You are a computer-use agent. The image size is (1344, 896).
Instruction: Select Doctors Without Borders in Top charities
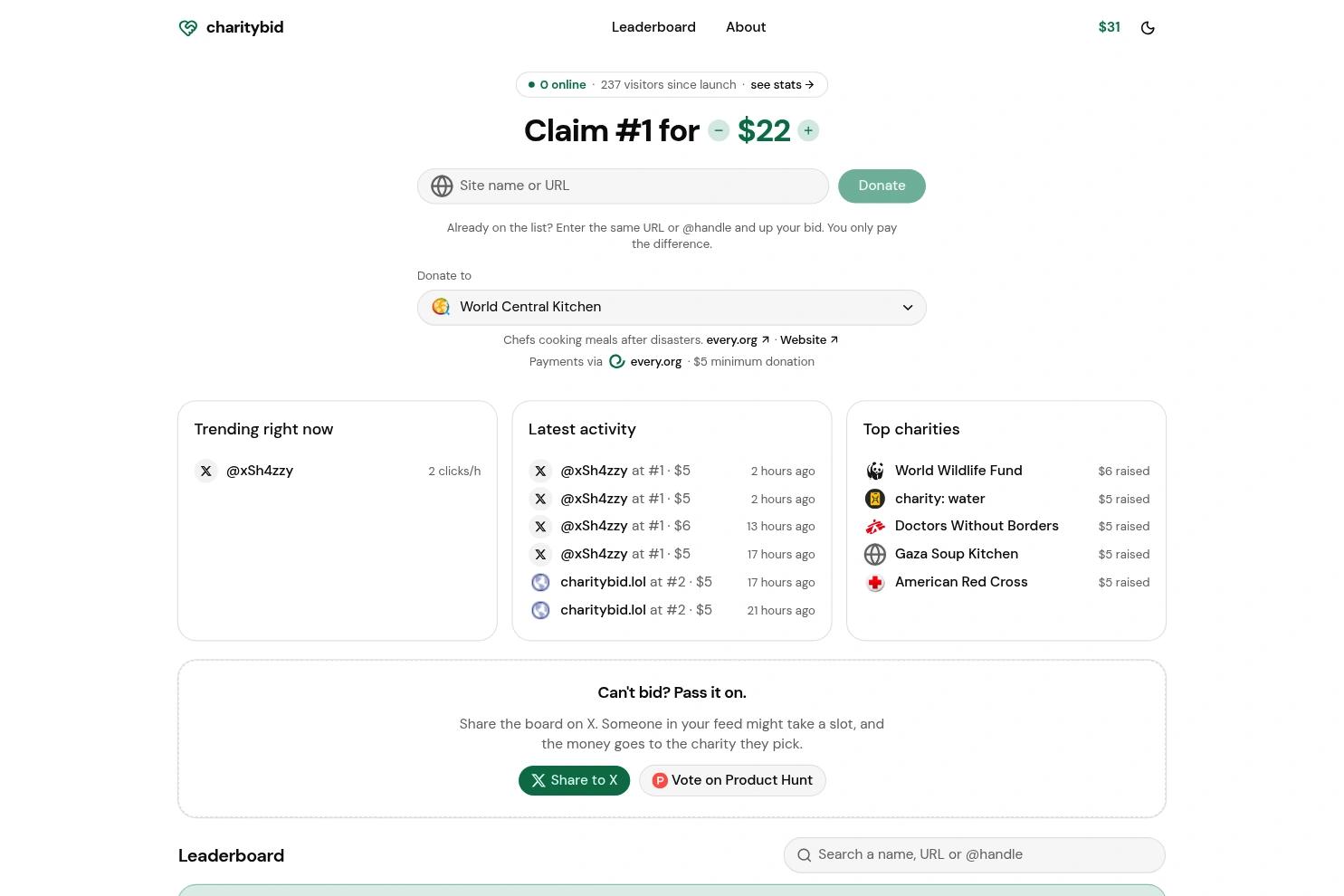coord(977,526)
